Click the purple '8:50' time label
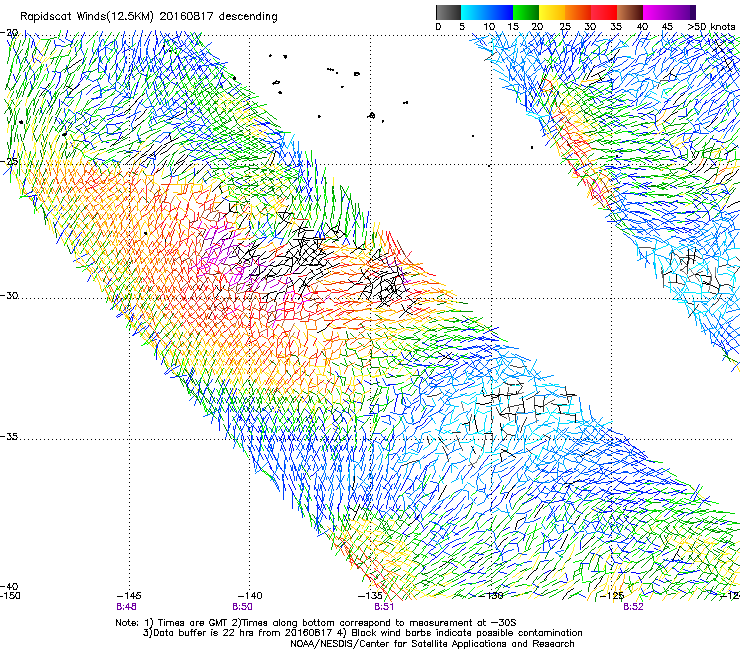The image size is (740, 650). coord(242,607)
